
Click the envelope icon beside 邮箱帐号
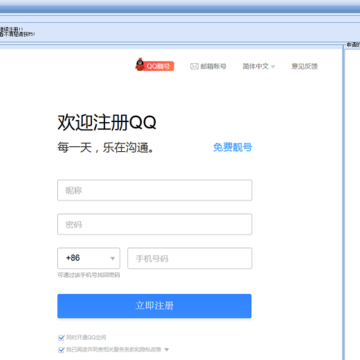194,66
